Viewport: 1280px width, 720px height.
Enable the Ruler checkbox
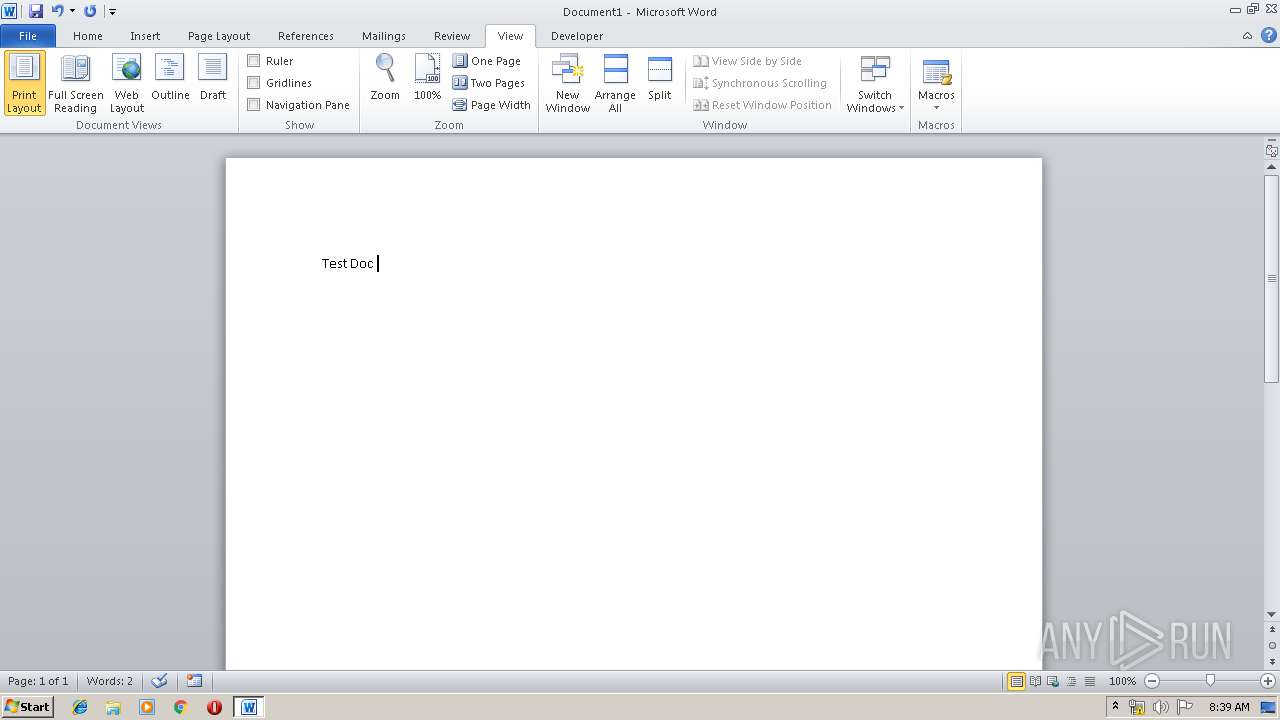[254, 61]
